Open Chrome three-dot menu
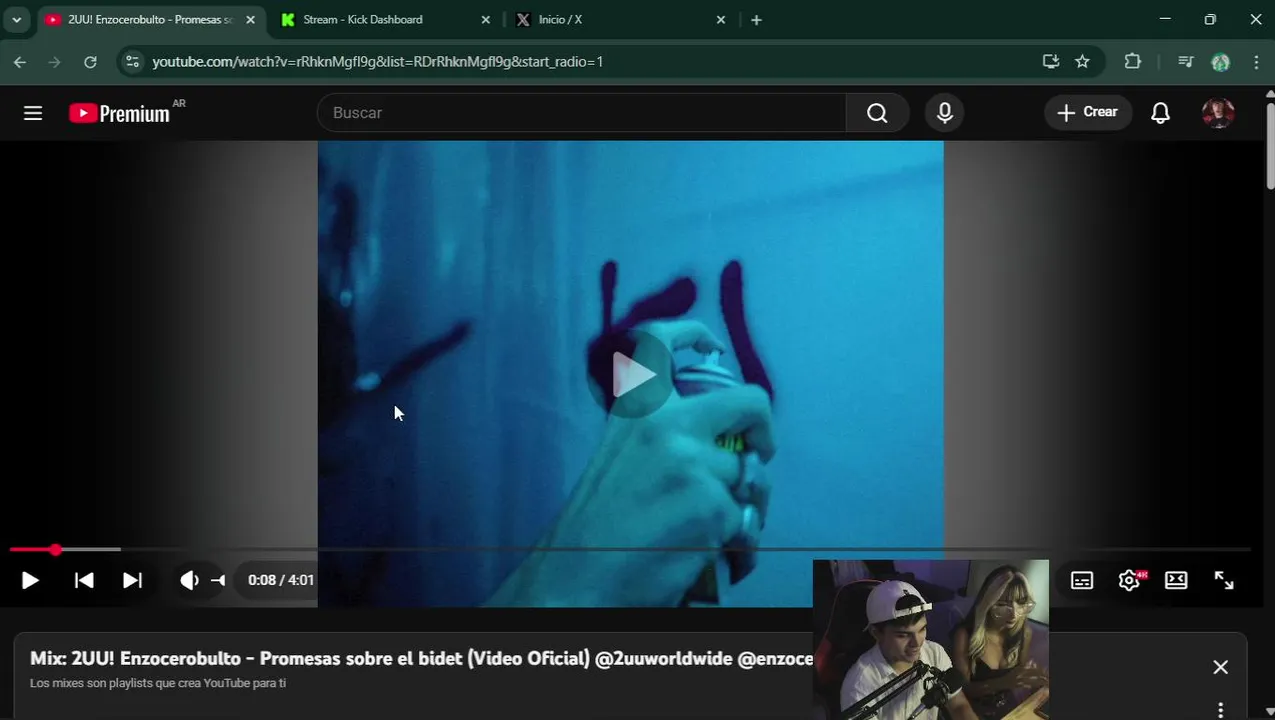Viewport: 1275px width, 720px height. [1256, 62]
